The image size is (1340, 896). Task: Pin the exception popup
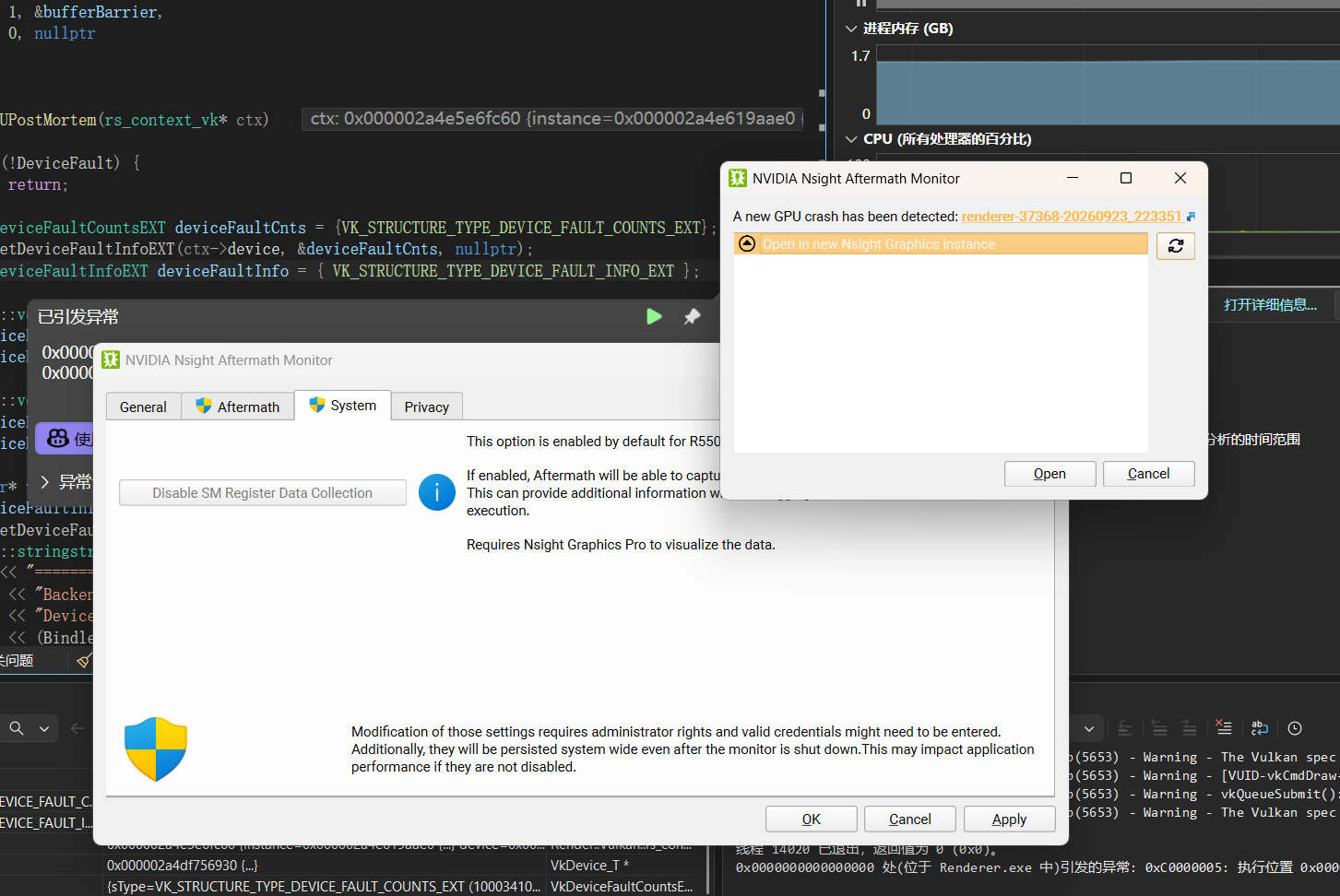[x=692, y=317]
